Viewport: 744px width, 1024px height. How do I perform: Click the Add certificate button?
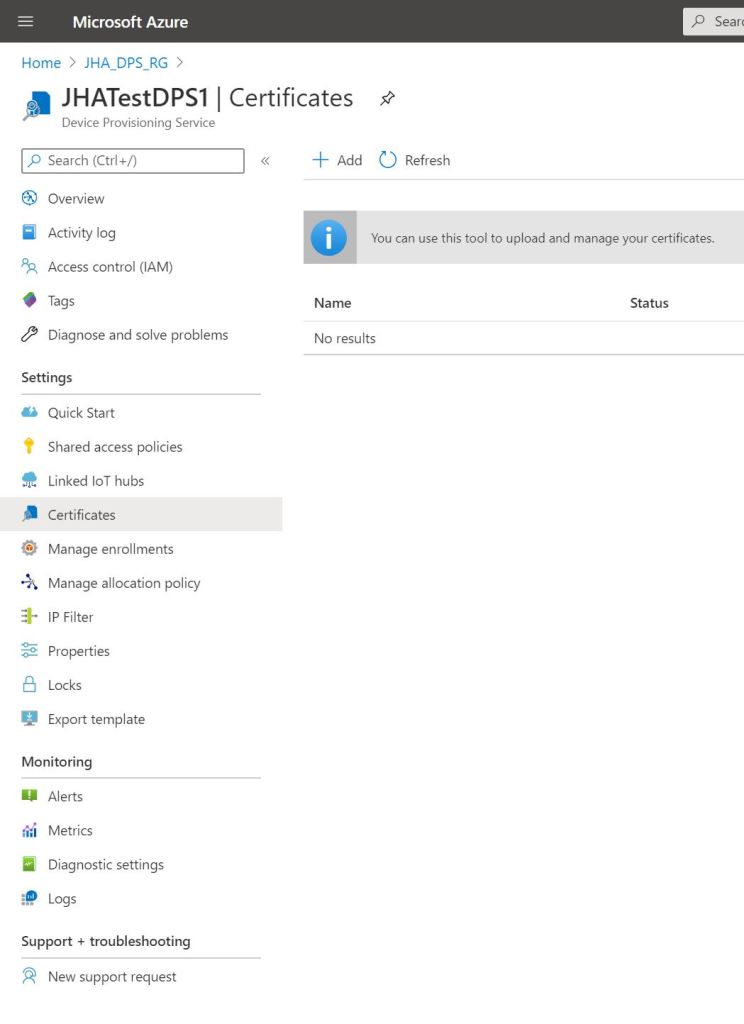pyautogui.click(x=337, y=160)
